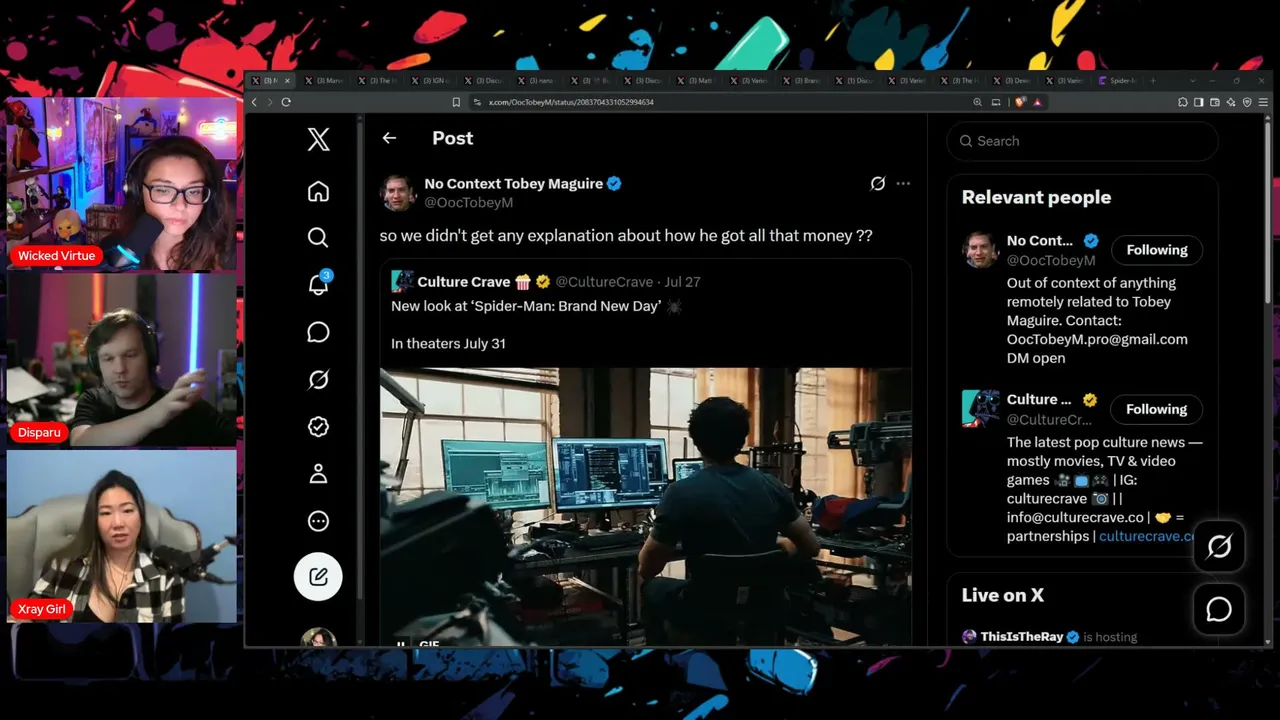Open the Explore search icon in sidebar
Screen dimensions: 1280x720
point(318,237)
